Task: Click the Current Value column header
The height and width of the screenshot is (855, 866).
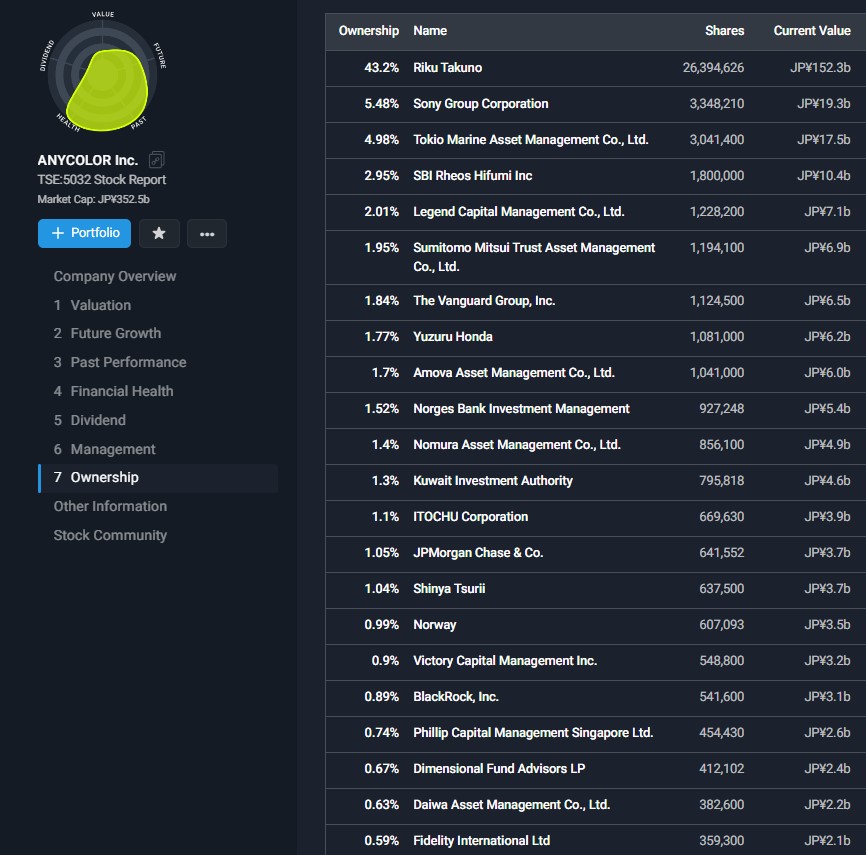Action: pos(812,30)
